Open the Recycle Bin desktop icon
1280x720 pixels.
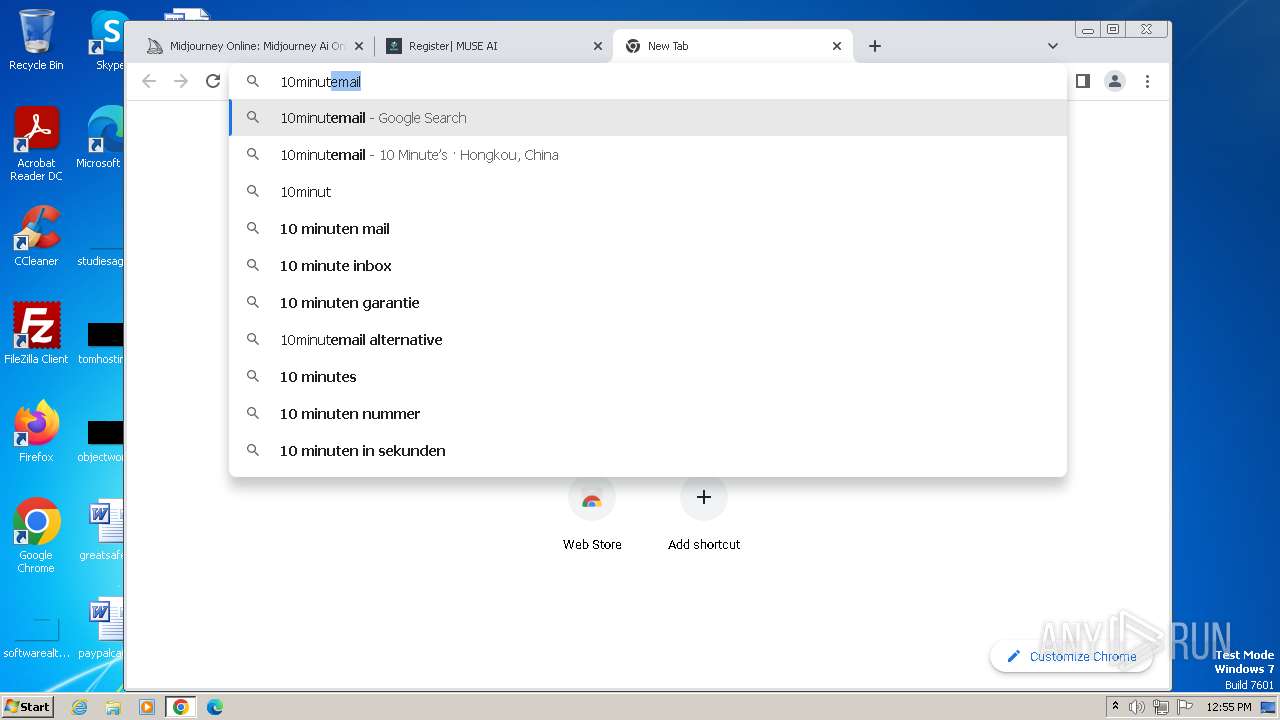[x=36, y=40]
